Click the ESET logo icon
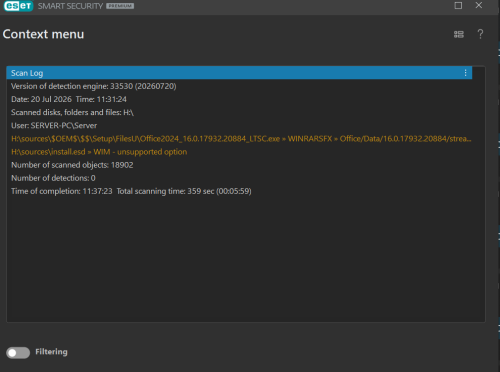 (18, 6)
